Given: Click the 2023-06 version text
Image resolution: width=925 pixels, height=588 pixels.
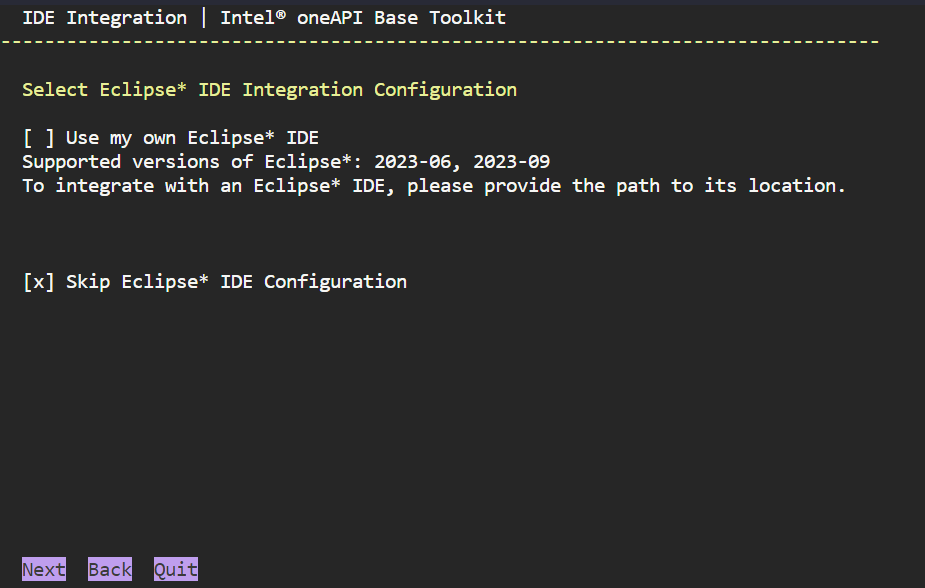Looking at the screenshot, I should coord(412,162).
